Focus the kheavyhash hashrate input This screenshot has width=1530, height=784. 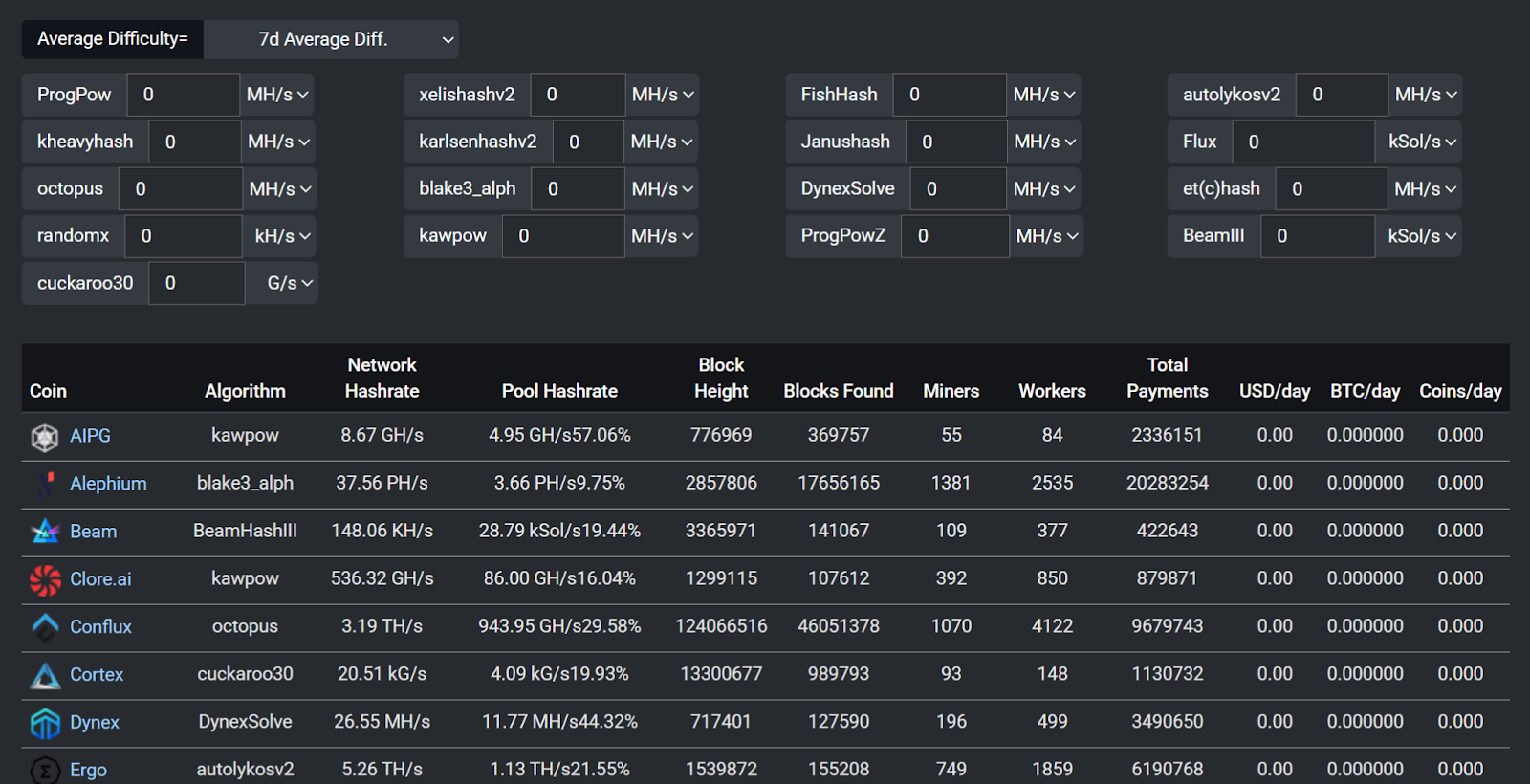195,142
